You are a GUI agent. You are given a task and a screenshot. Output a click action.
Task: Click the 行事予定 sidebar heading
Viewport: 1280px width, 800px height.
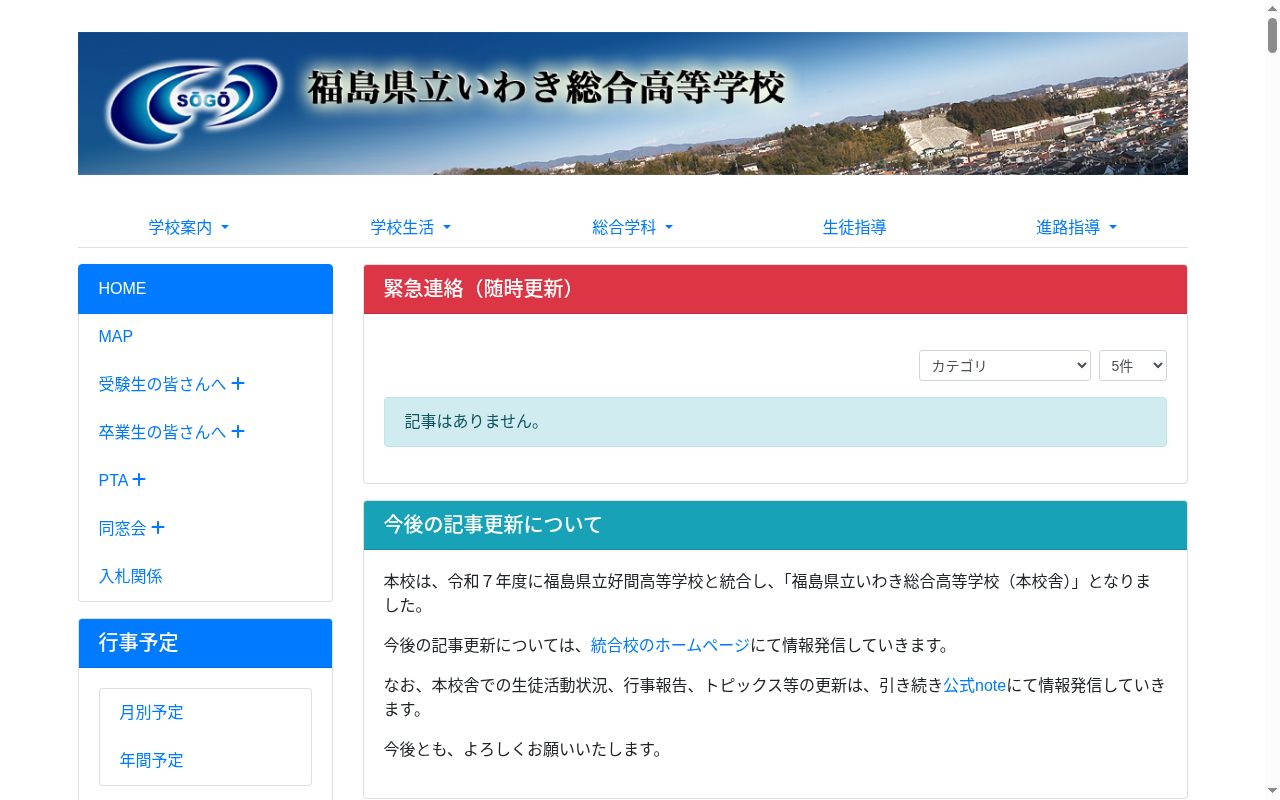[x=205, y=643]
